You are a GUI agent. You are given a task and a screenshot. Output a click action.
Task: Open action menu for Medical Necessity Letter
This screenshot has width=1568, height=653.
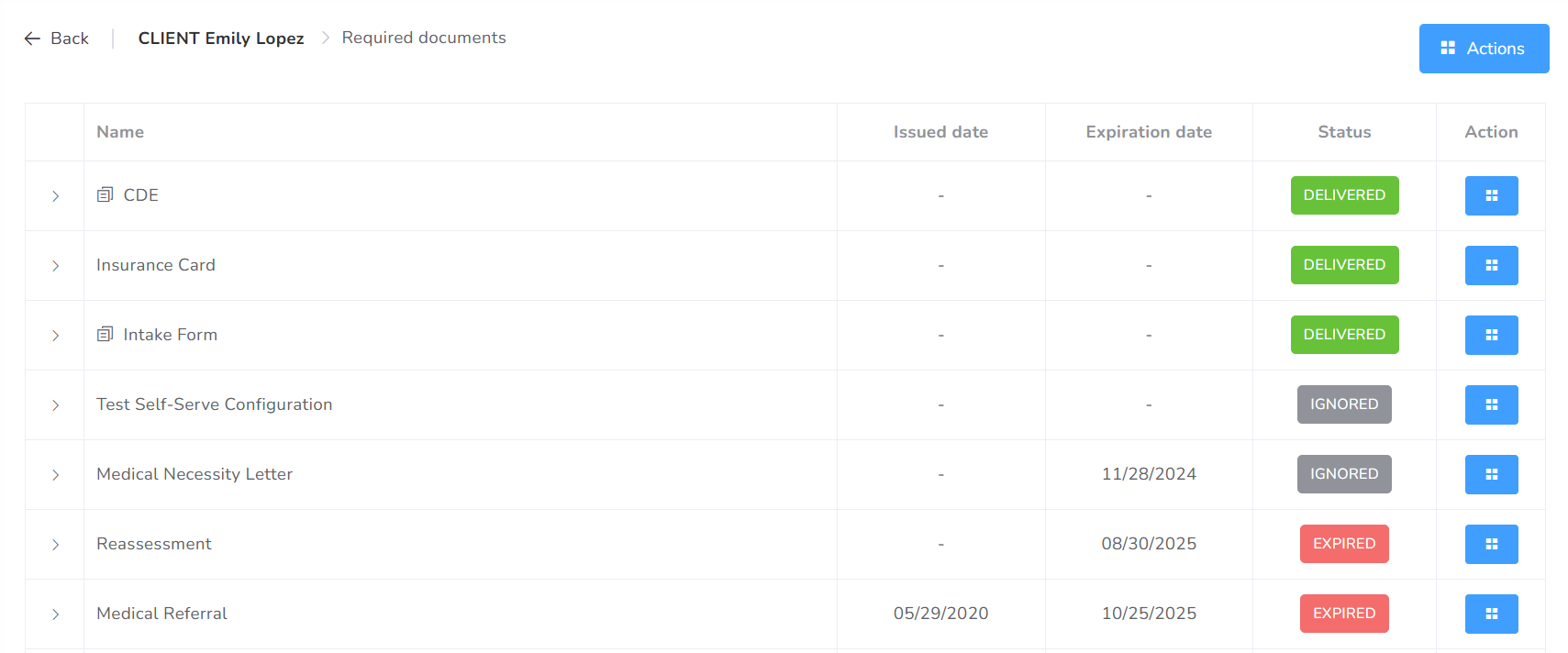1491,474
